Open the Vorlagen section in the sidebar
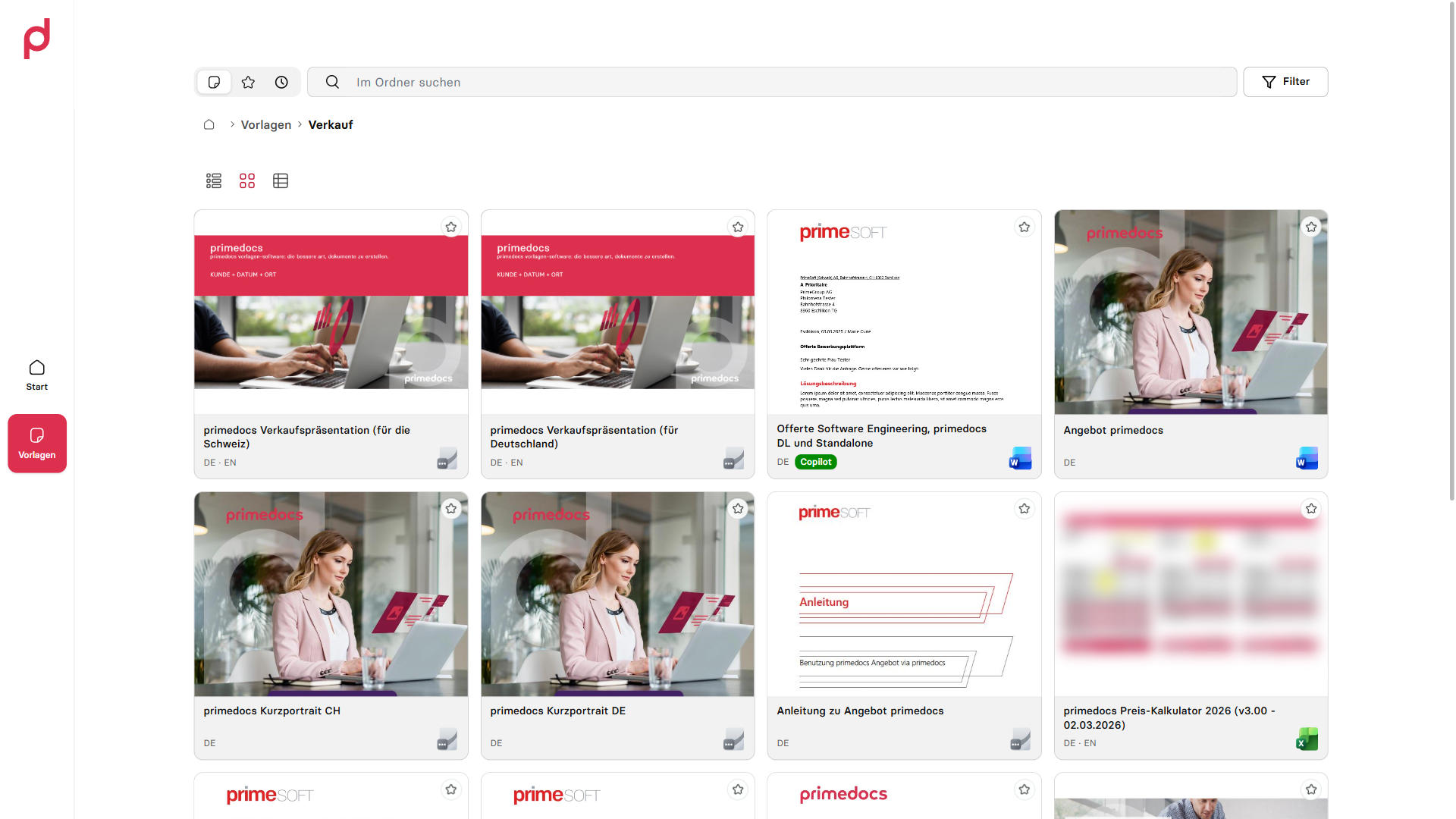The width and height of the screenshot is (1456, 819). coord(37,444)
